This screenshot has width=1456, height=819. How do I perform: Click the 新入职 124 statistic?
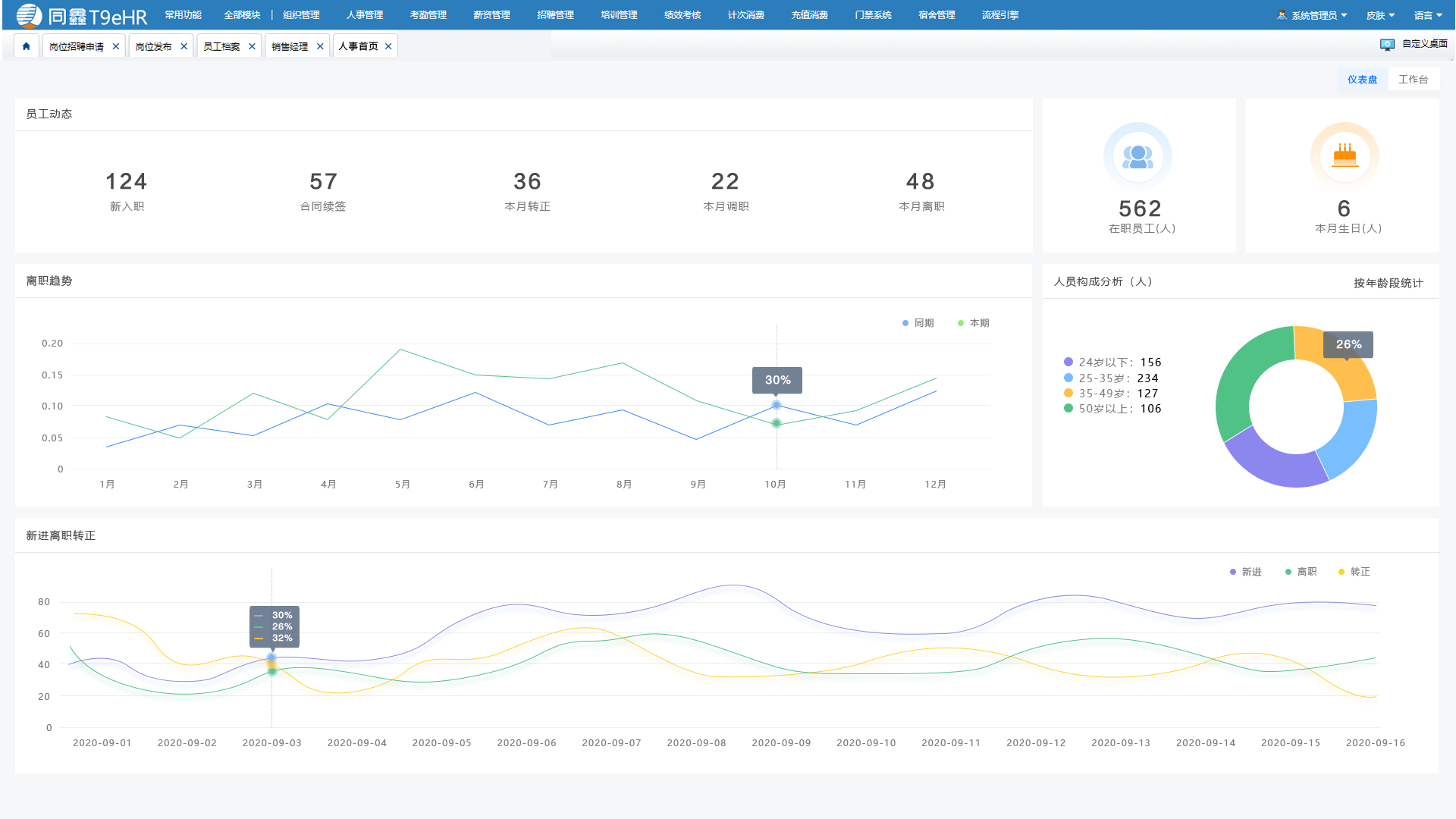click(x=127, y=191)
